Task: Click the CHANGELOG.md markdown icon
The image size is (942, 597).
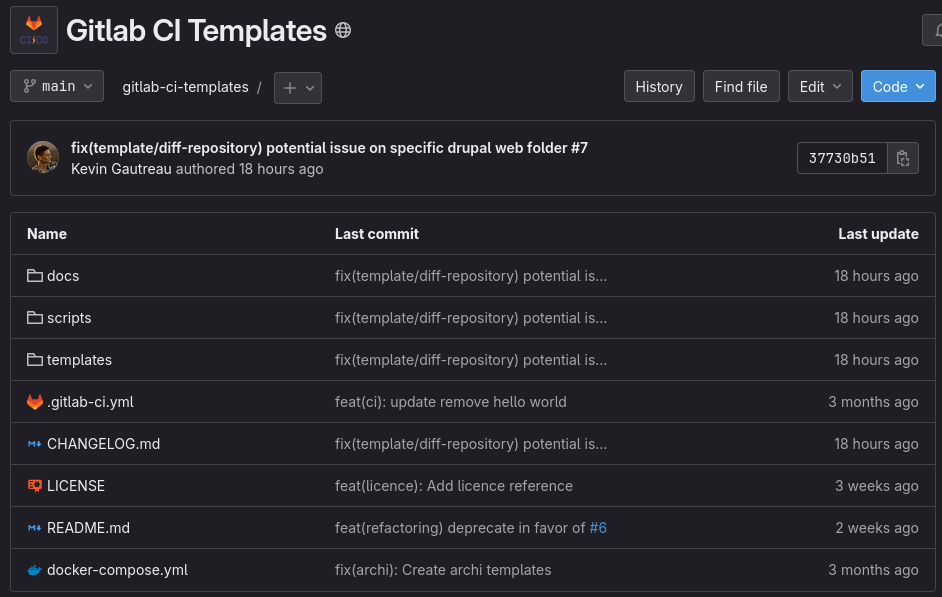Action: (x=35, y=444)
